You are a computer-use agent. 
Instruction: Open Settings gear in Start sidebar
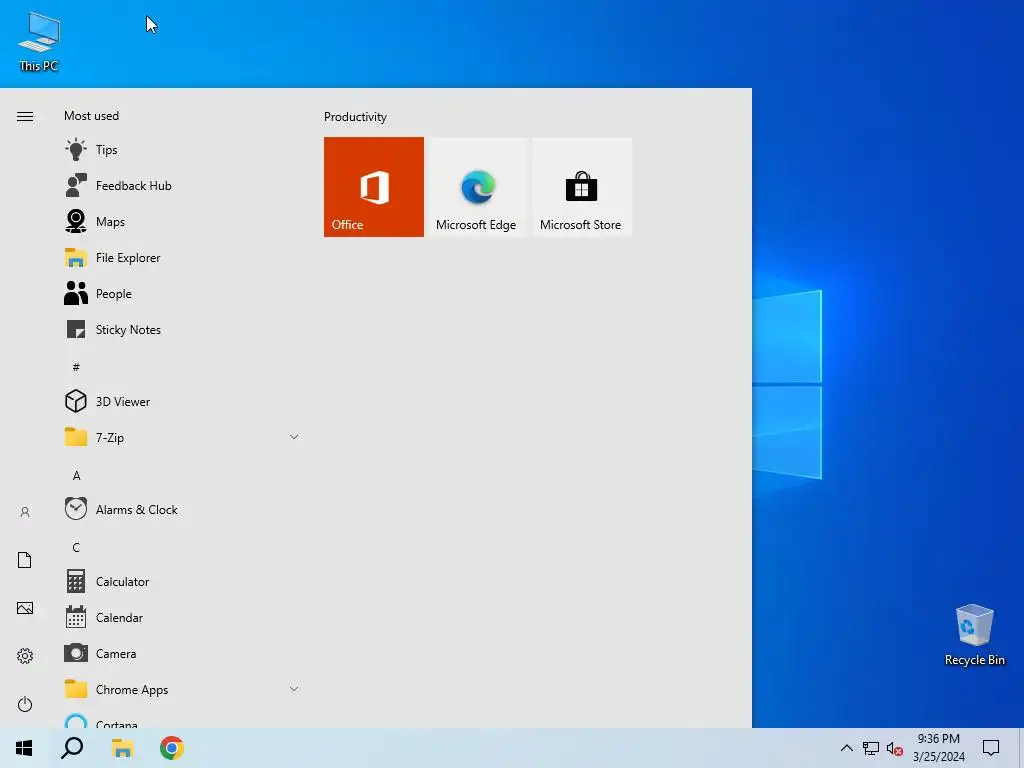[x=25, y=656]
